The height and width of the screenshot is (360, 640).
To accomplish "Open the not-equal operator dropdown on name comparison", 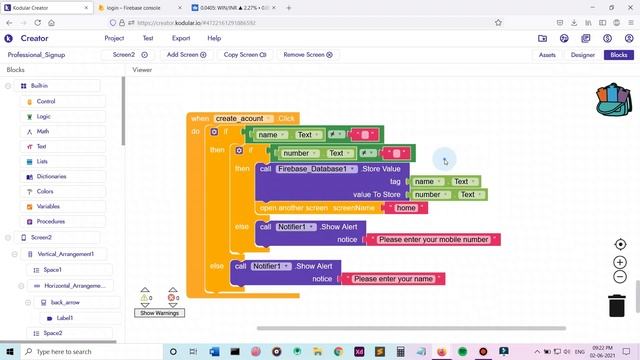I will [336, 134].
